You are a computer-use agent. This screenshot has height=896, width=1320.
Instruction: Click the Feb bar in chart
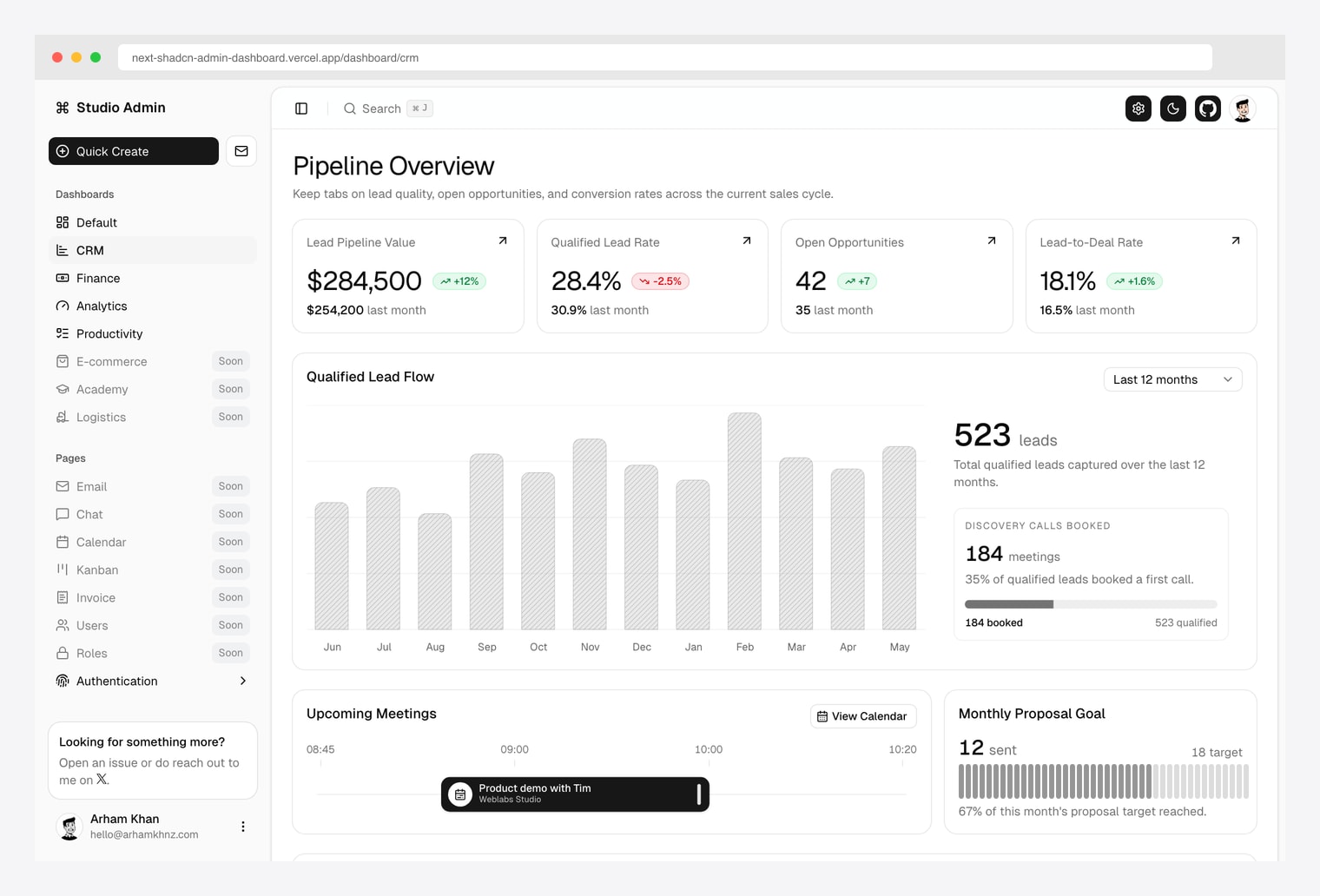pyautogui.click(x=744, y=521)
